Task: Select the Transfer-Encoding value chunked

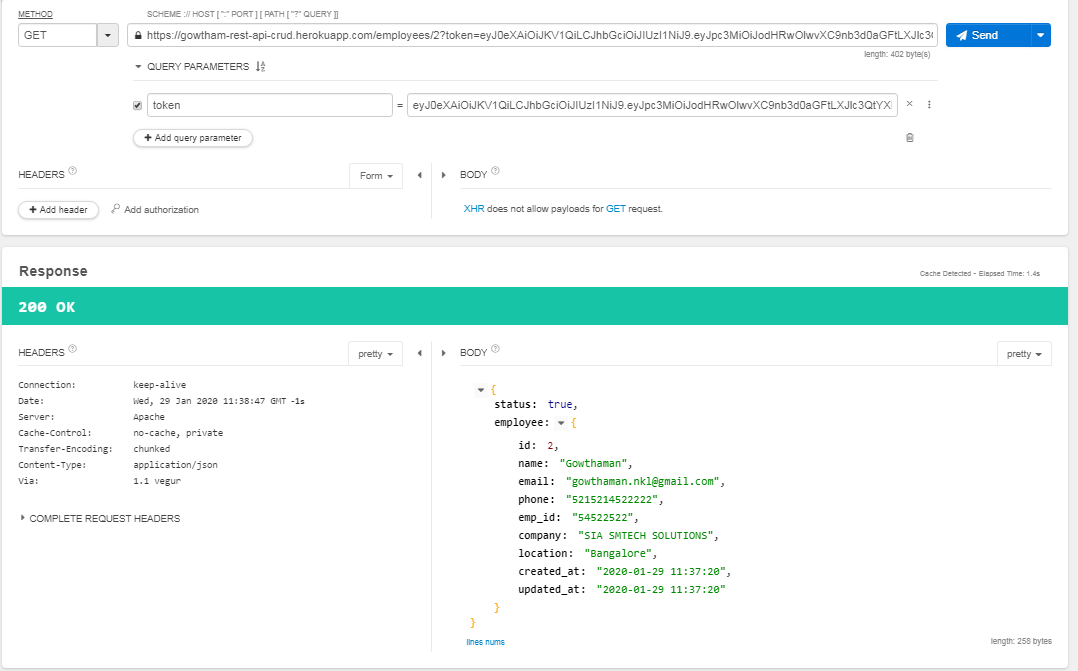Action: pos(152,449)
